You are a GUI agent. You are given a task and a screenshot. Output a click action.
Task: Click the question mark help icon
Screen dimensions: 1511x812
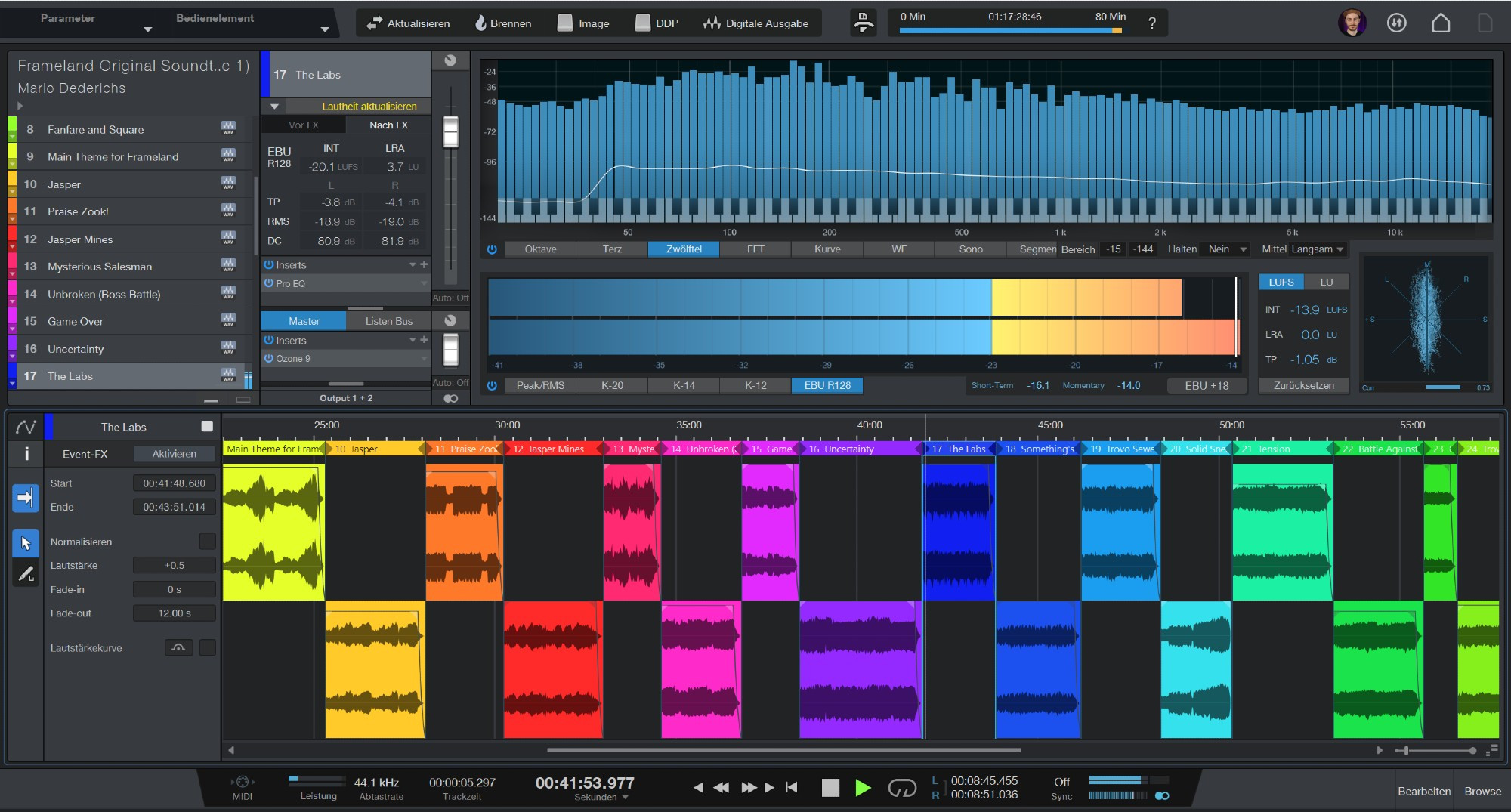click(x=1152, y=23)
